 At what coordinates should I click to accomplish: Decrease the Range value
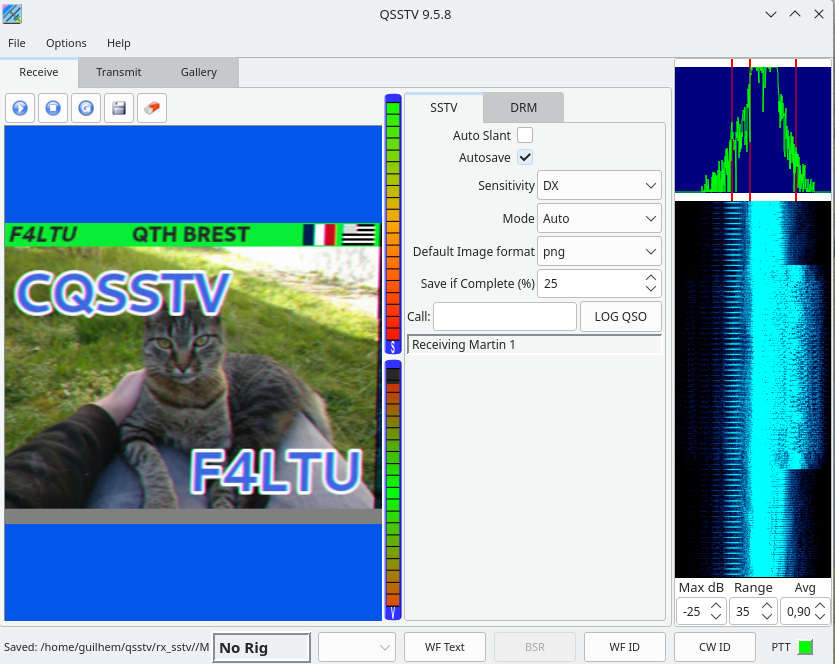coord(766,617)
